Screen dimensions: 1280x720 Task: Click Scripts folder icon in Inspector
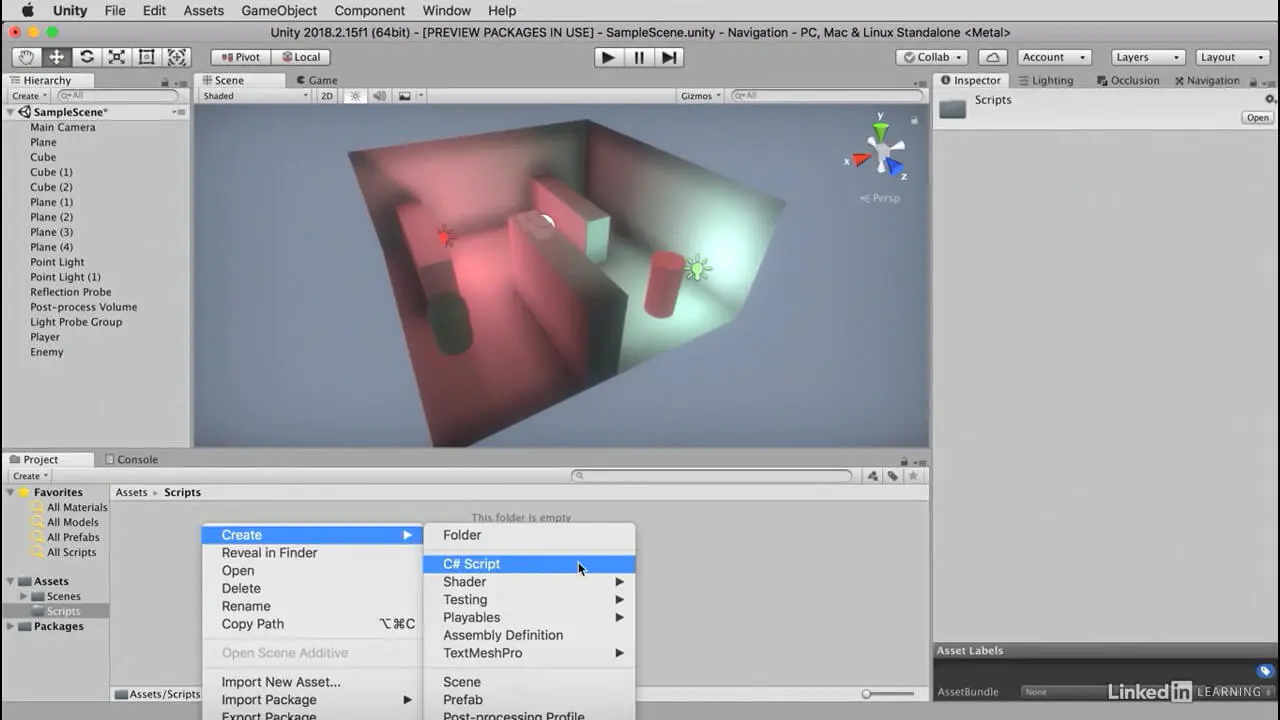click(953, 109)
